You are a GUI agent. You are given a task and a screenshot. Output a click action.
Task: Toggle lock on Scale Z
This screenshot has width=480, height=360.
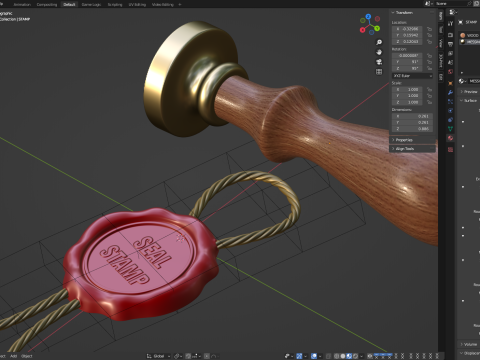[429, 102]
